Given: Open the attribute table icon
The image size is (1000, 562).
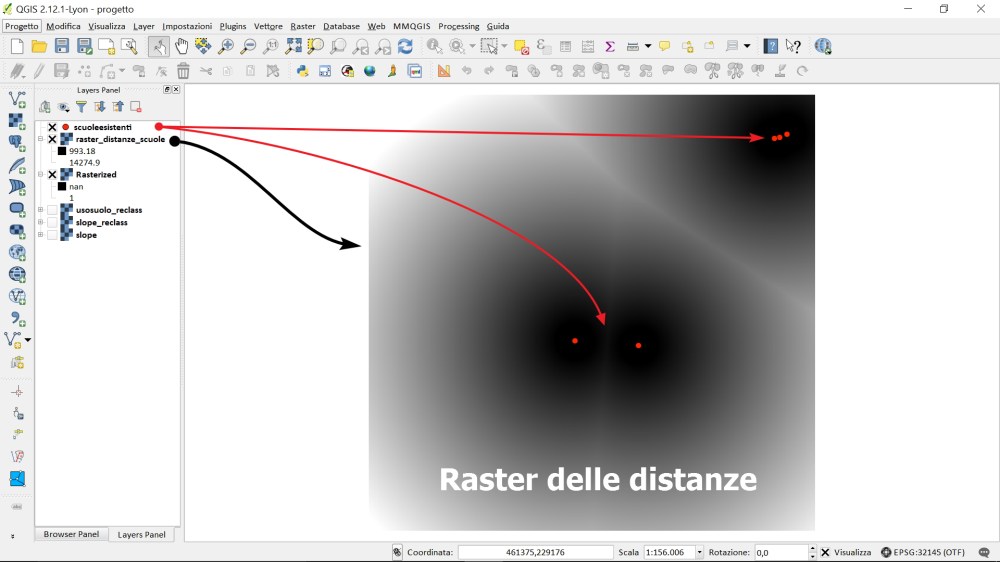Looking at the screenshot, I should [565, 46].
